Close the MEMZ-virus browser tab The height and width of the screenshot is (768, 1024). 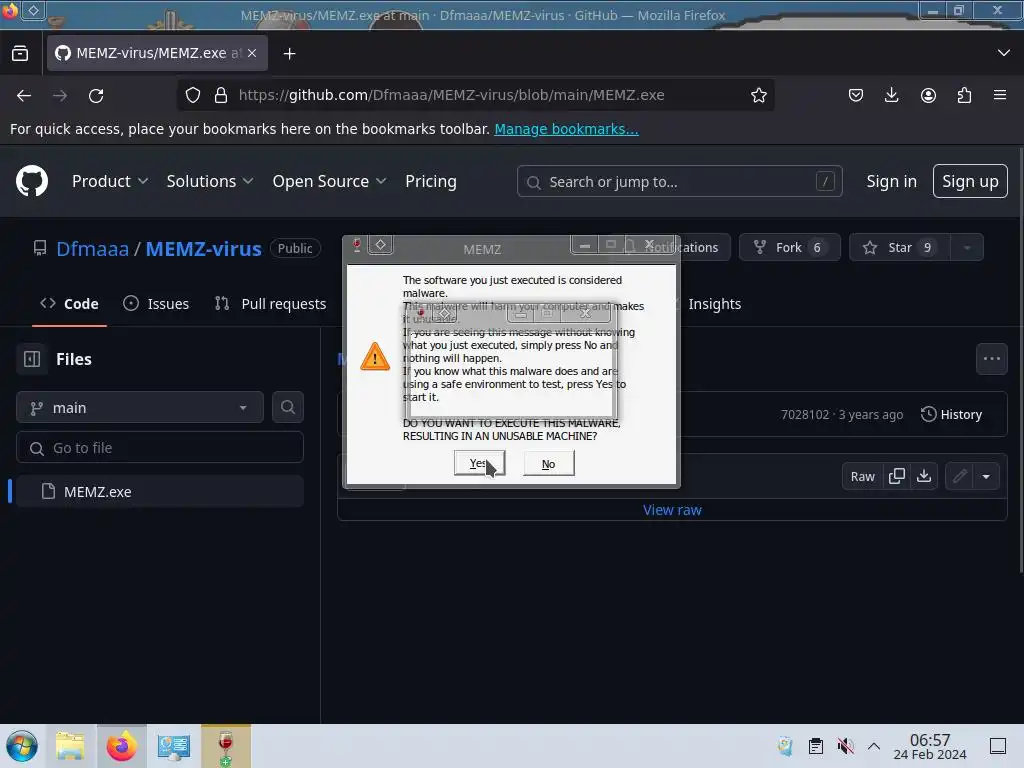(252, 53)
